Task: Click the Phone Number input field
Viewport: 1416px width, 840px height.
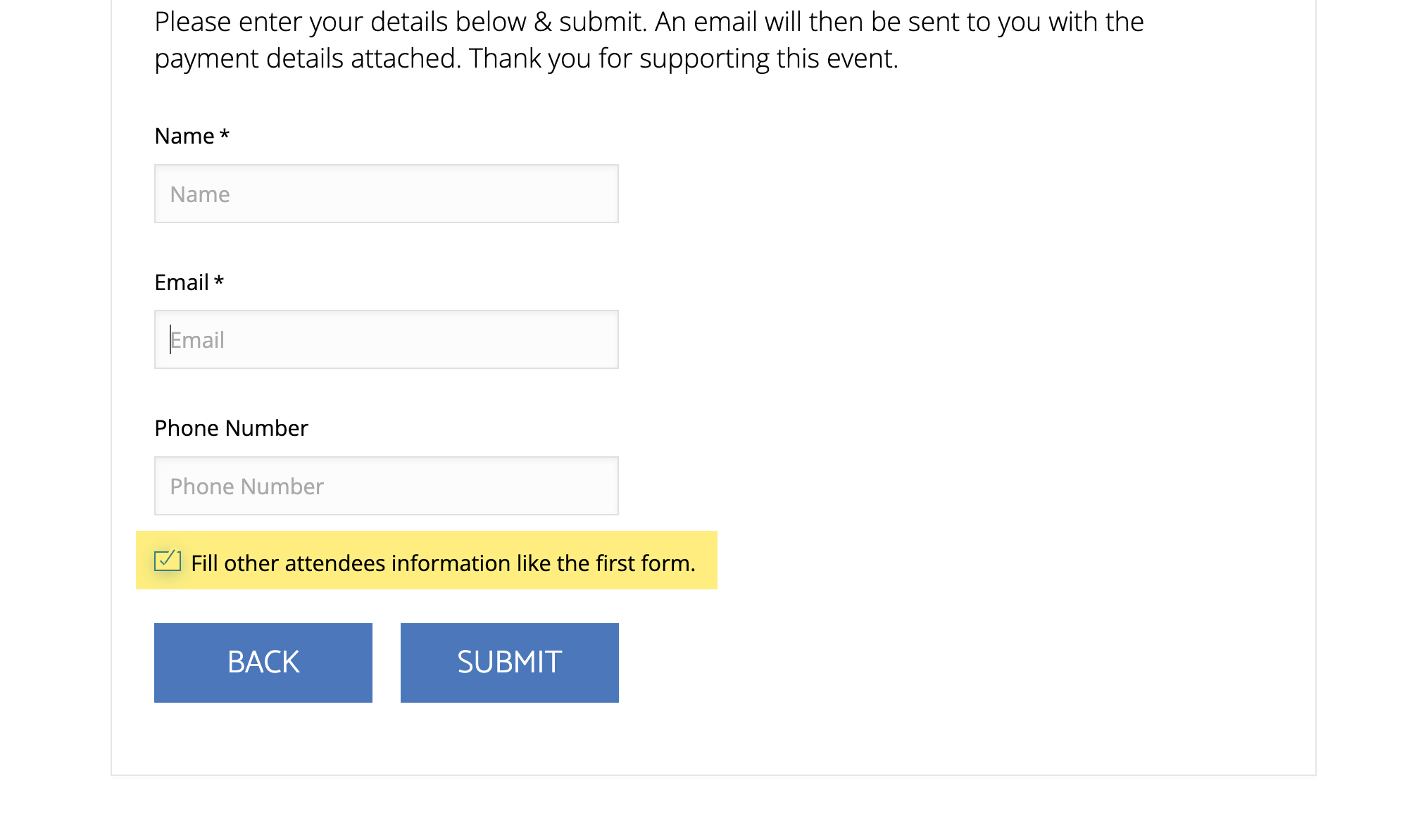Action: [386, 486]
